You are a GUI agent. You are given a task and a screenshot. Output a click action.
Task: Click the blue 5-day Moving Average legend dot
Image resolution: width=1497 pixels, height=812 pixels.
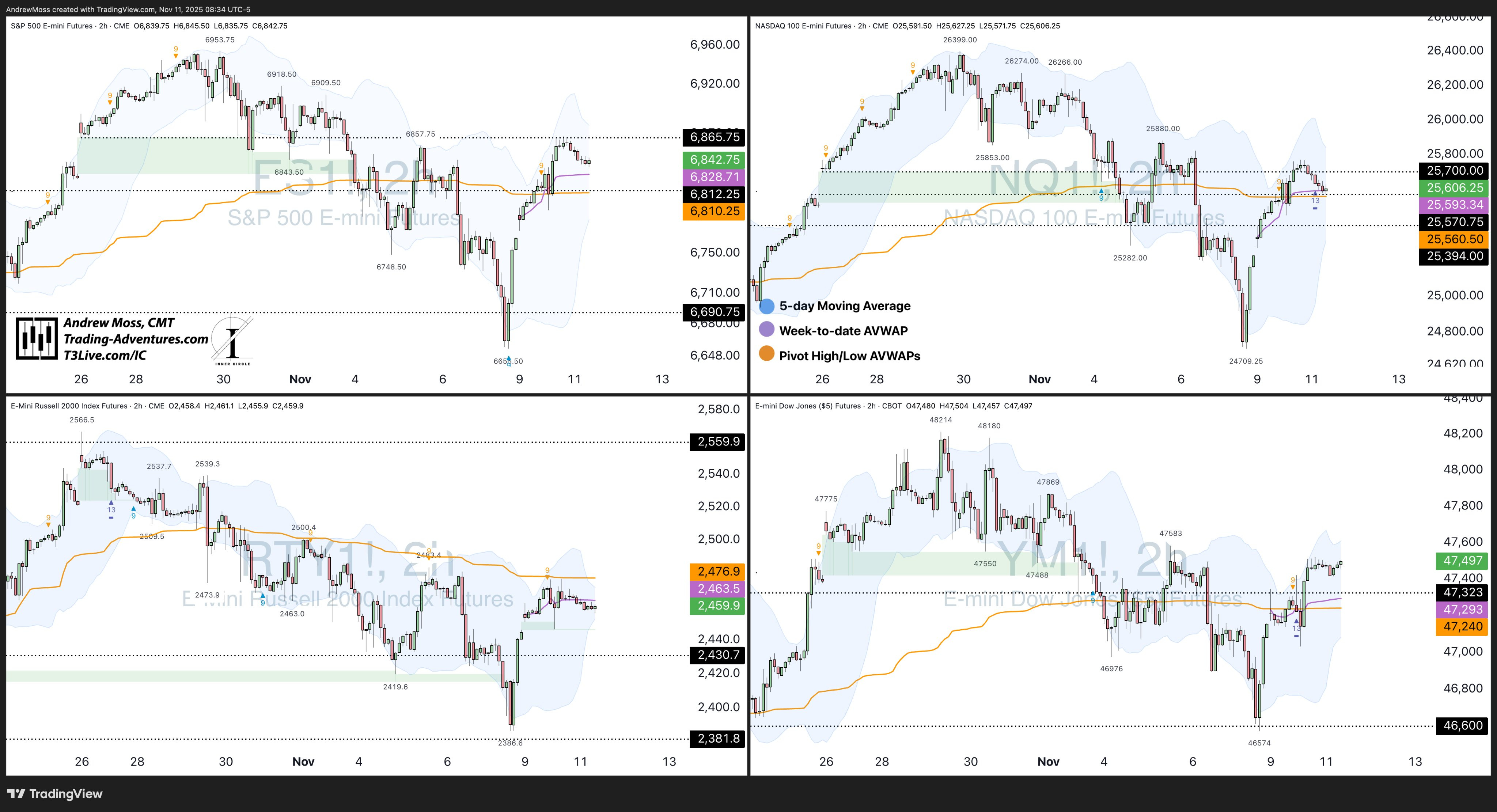pos(766,306)
